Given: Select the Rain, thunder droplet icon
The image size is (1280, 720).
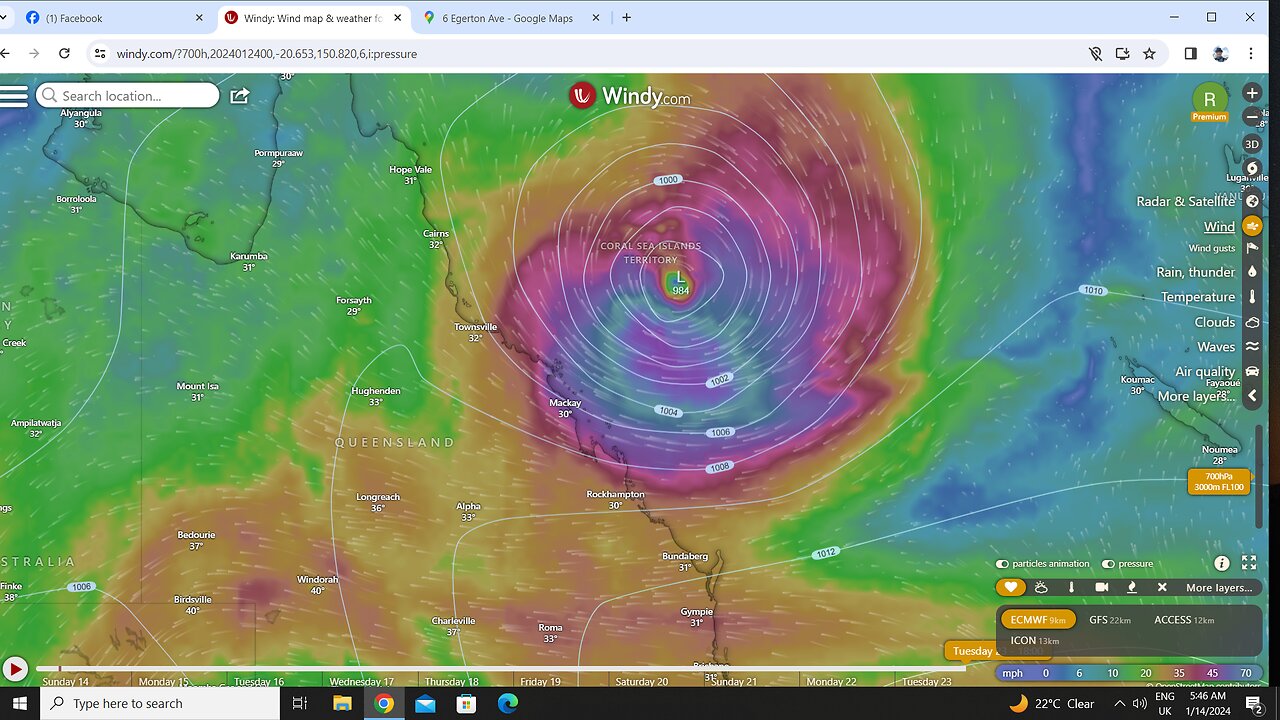Looking at the screenshot, I should [x=1252, y=272].
